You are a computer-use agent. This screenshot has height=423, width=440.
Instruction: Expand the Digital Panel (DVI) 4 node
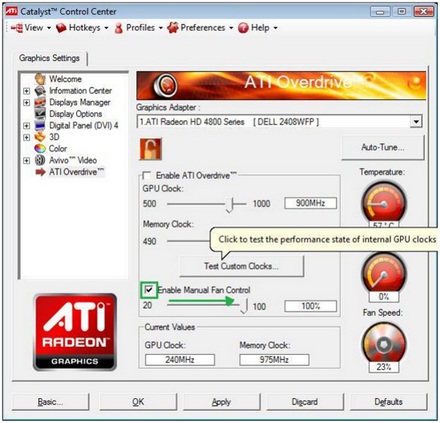(27, 126)
